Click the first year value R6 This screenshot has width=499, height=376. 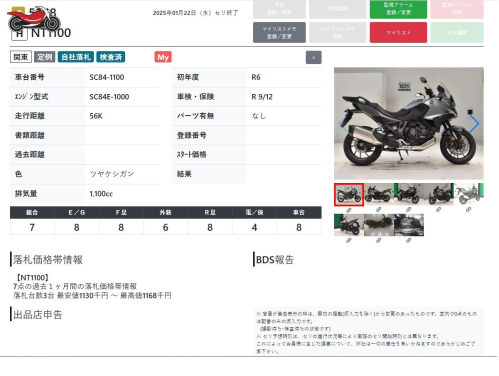click(x=256, y=77)
